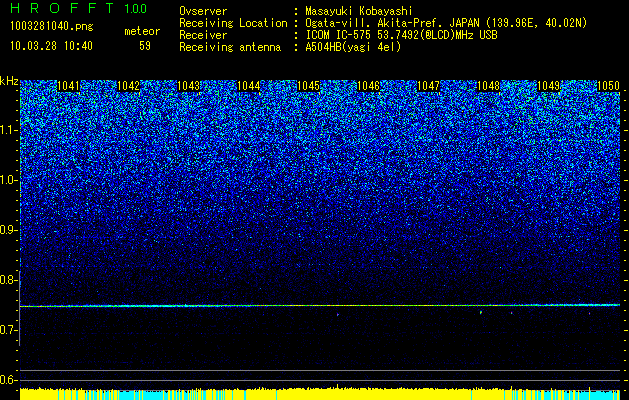
Task: Click the 1042 time marker
Action: [x=128, y=86]
